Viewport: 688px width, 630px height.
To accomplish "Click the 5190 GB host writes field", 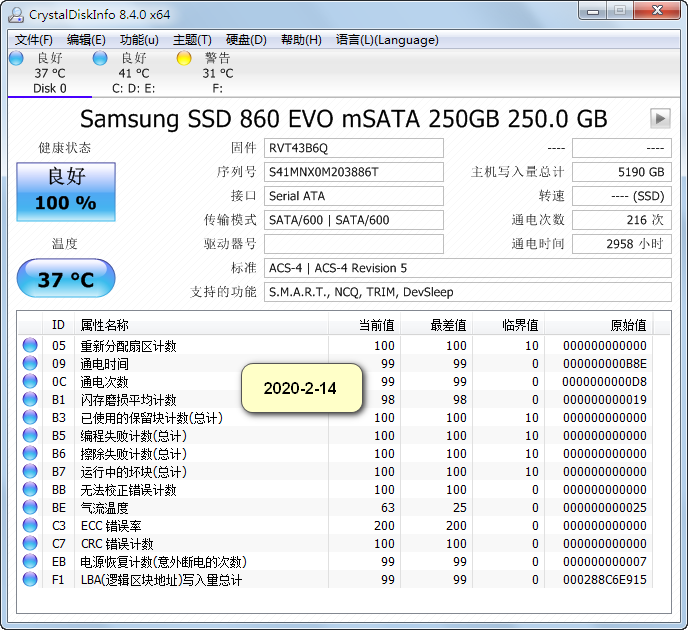I will point(622,172).
